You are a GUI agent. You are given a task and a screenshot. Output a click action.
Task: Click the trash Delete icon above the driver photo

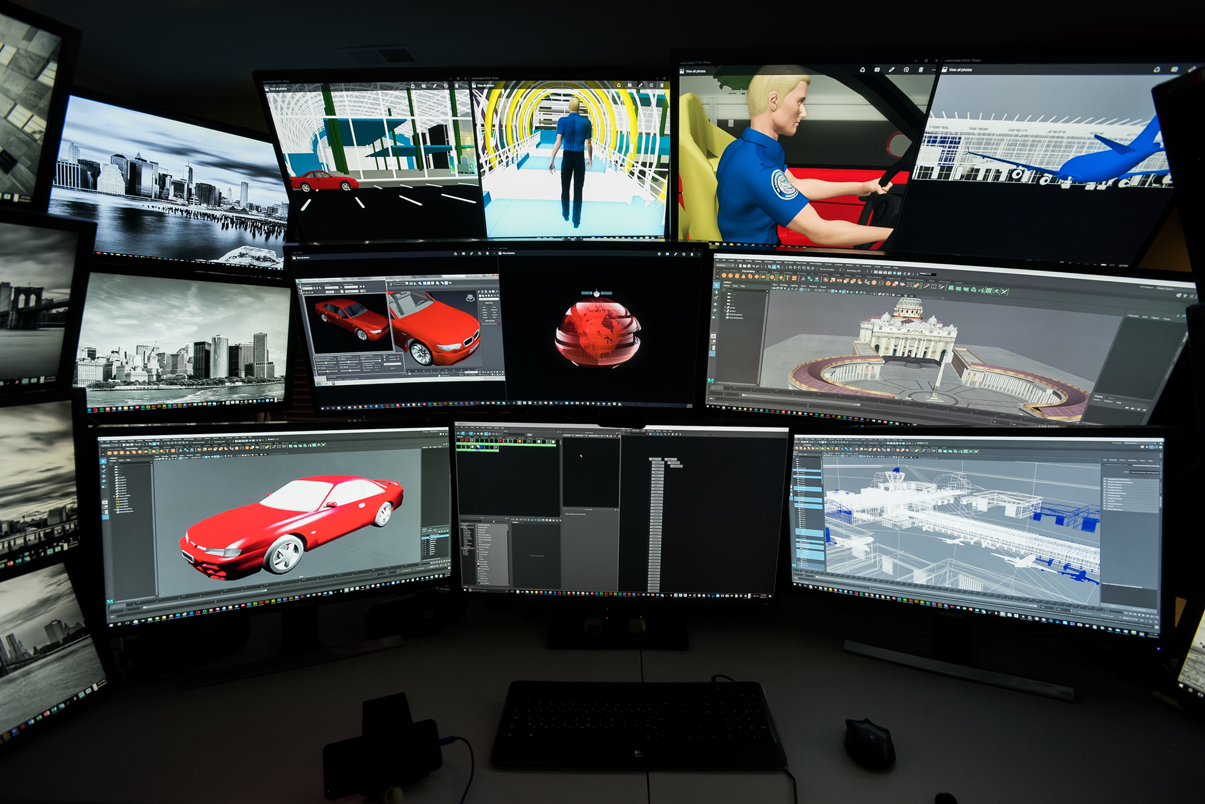[x=921, y=70]
